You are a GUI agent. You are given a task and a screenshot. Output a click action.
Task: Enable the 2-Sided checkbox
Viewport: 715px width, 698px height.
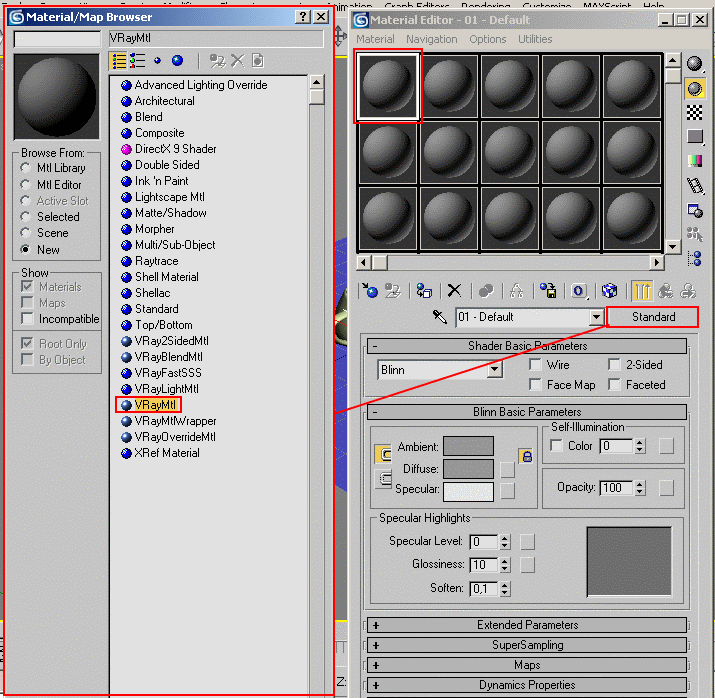click(x=615, y=365)
